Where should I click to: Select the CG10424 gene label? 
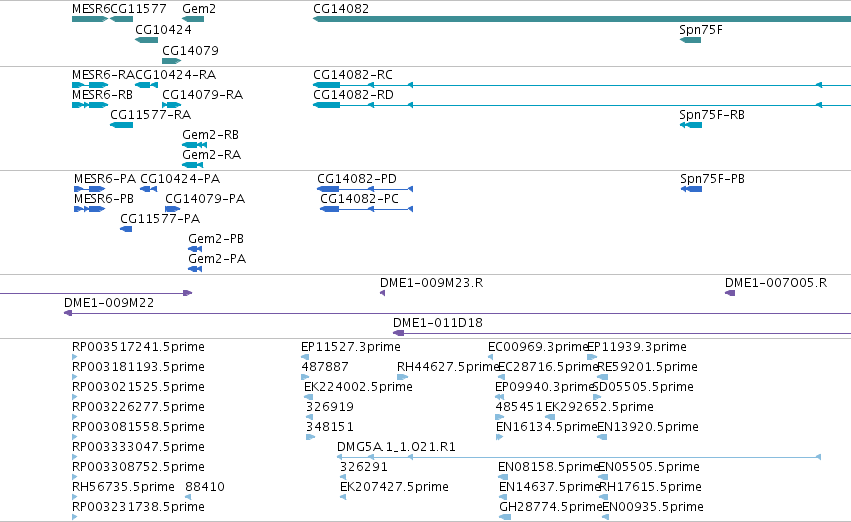(x=163, y=29)
